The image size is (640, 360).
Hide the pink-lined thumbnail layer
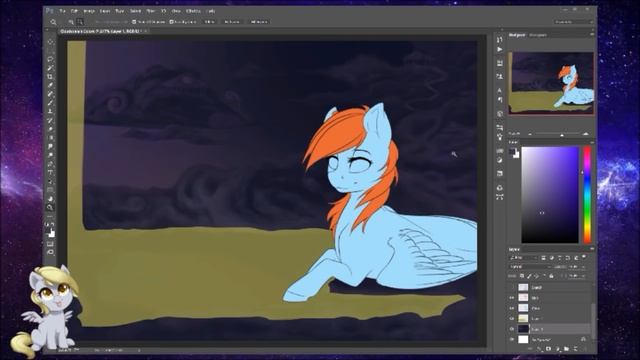(x=512, y=298)
